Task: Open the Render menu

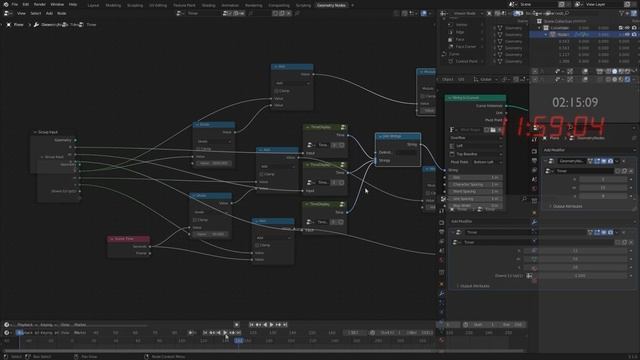Action: point(40,4)
